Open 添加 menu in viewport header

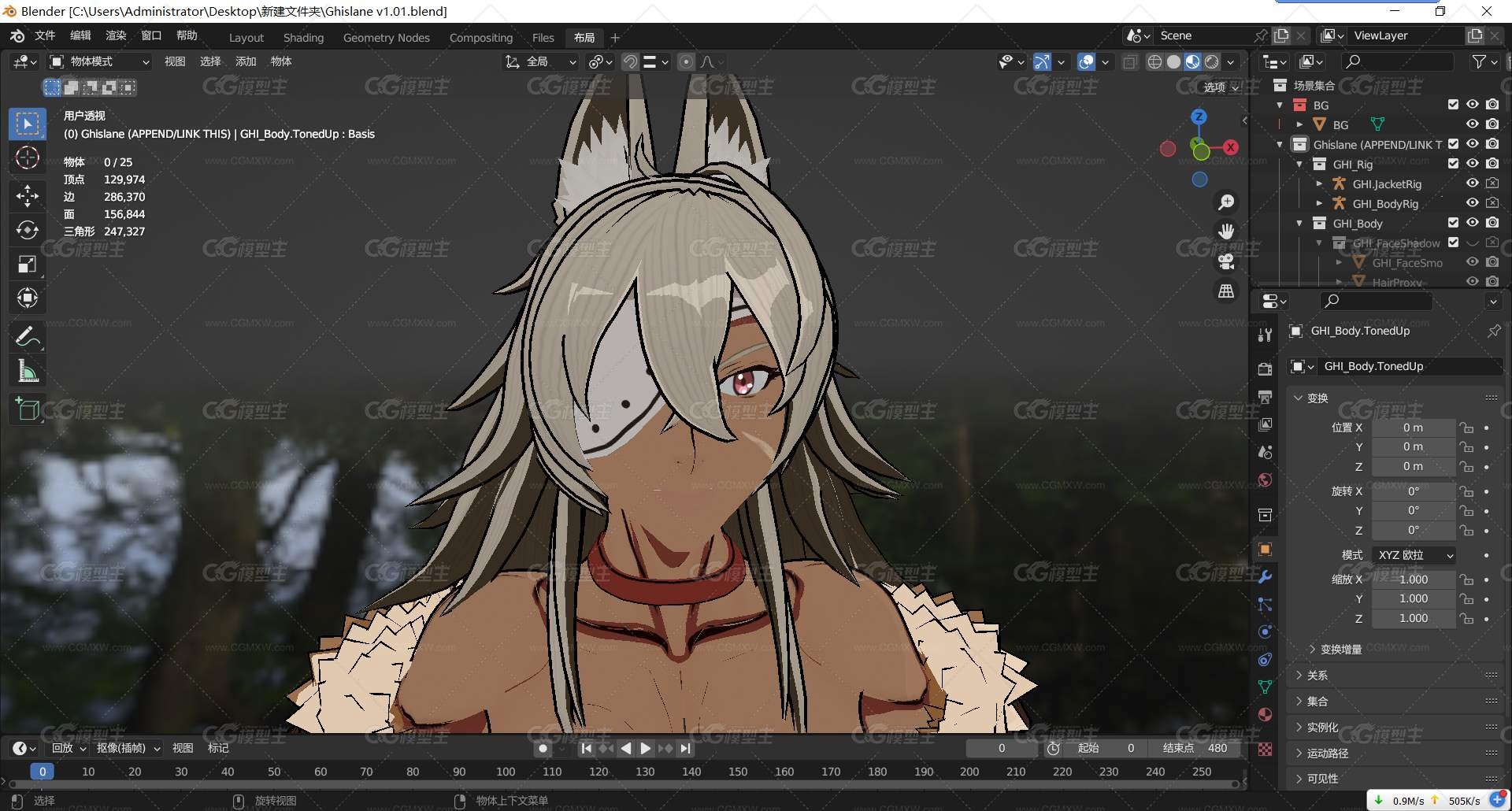point(246,61)
